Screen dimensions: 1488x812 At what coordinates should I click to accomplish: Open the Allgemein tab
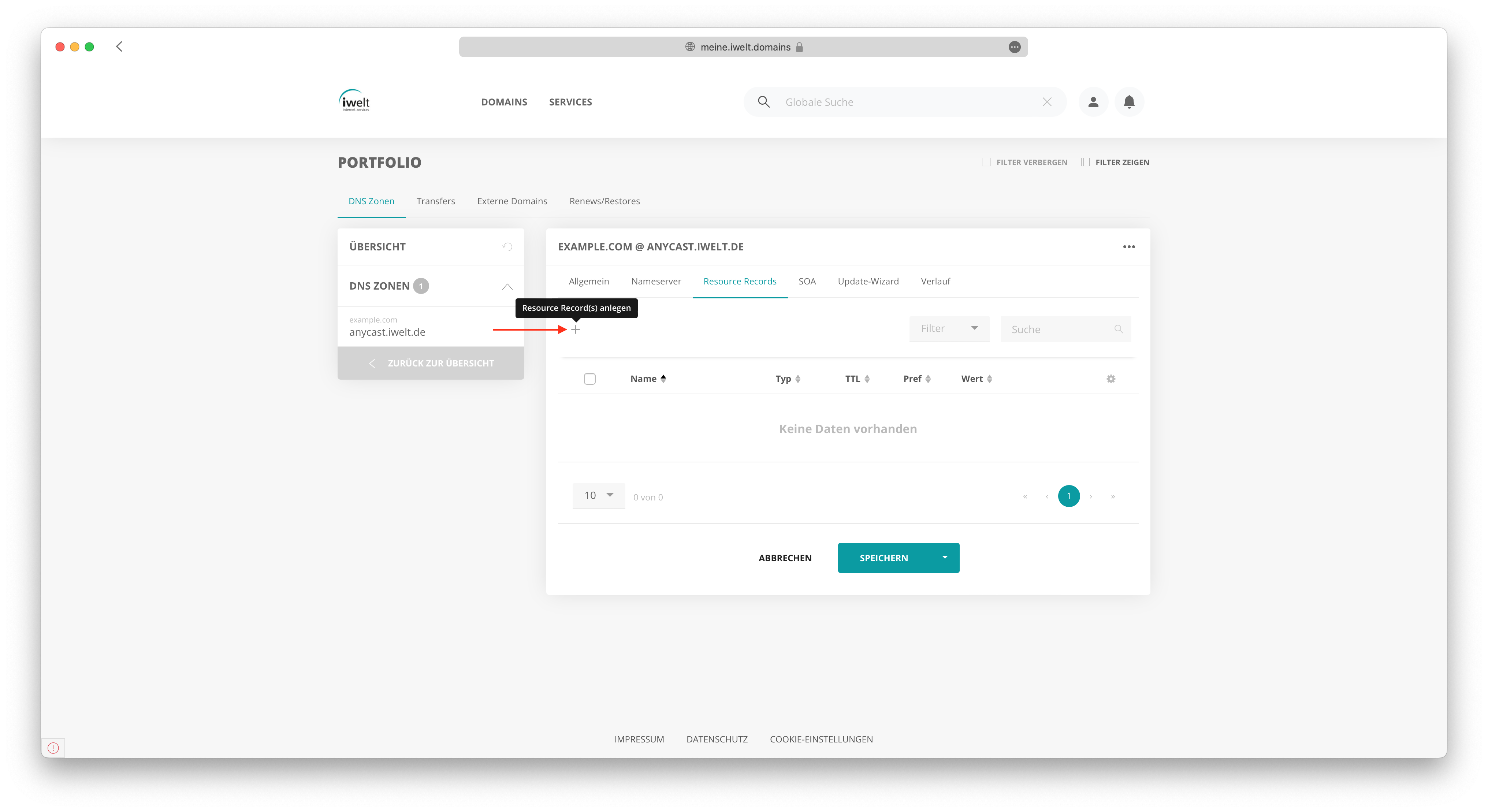pyautogui.click(x=589, y=281)
